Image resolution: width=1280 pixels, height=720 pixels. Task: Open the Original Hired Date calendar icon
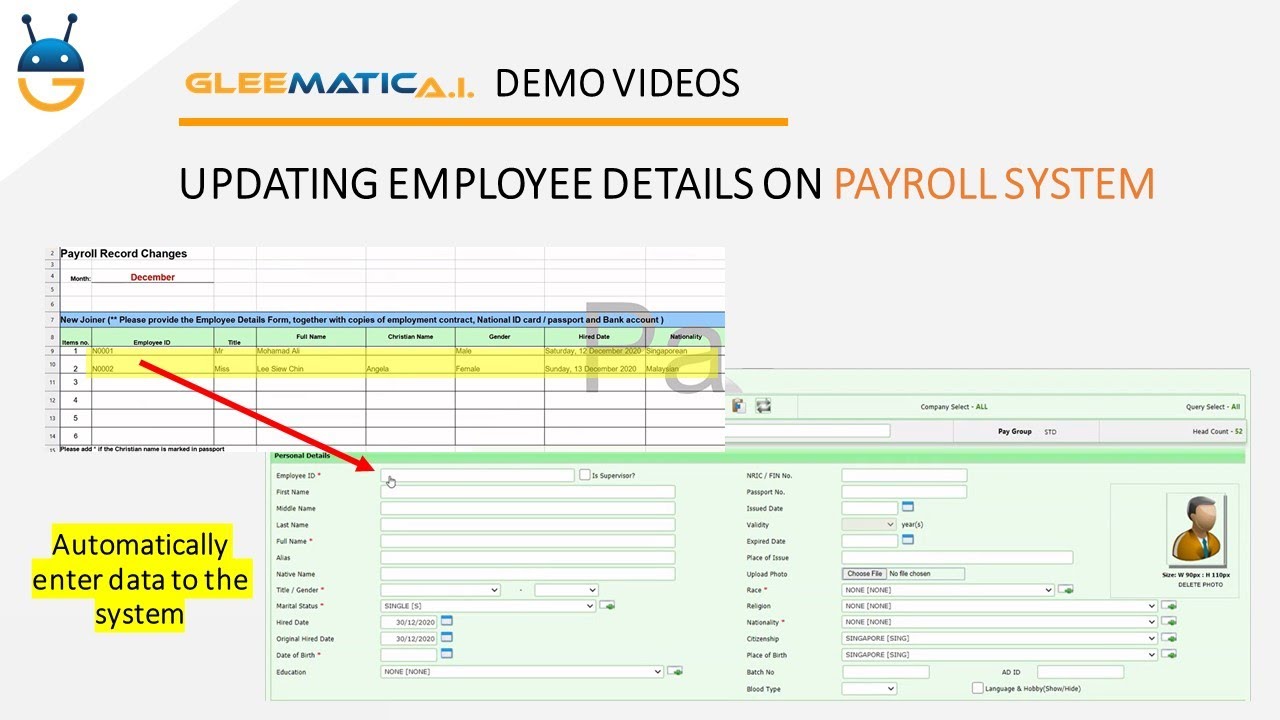click(447, 636)
